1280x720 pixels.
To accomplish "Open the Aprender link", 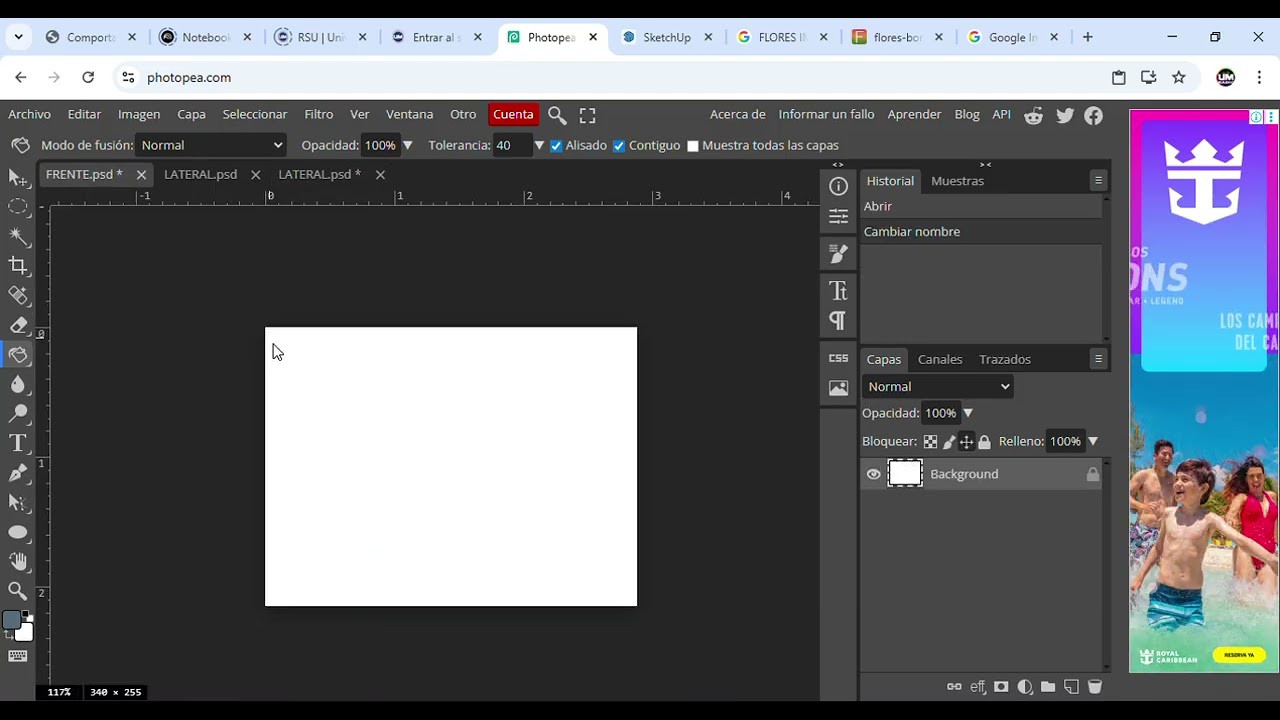I will (914, 114).
